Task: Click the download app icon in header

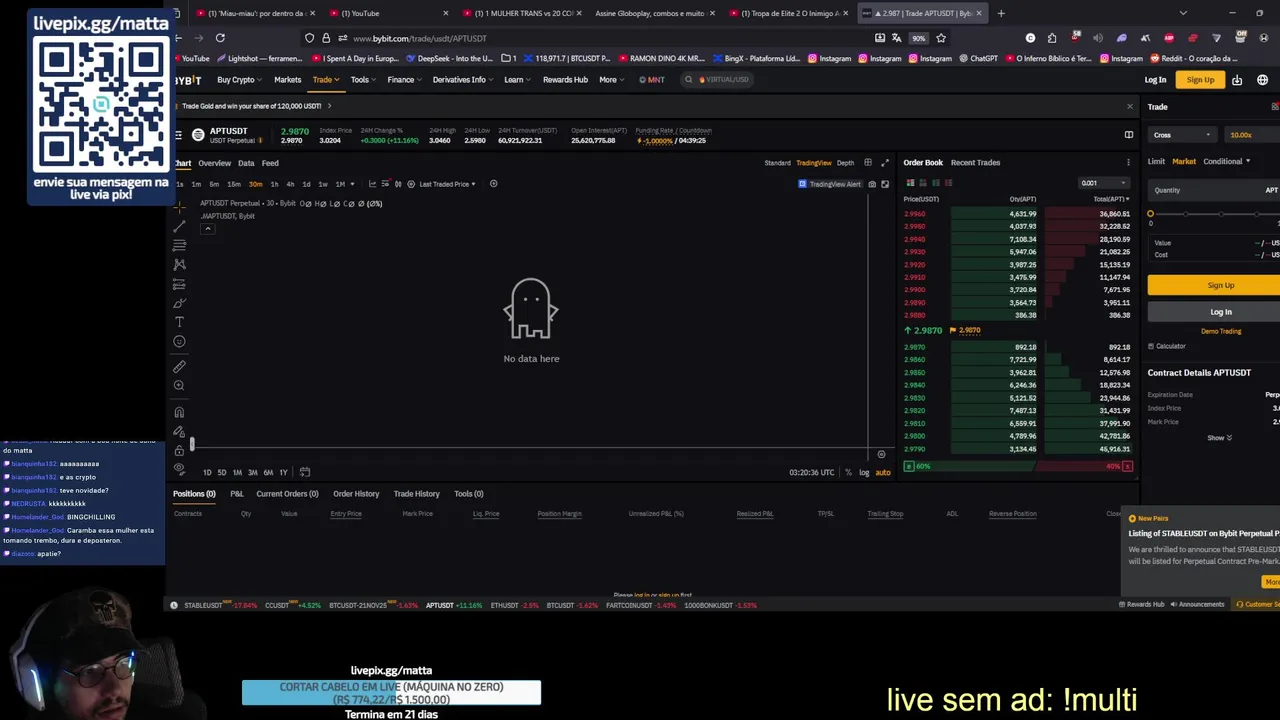Action: (x=1237, y=80)
